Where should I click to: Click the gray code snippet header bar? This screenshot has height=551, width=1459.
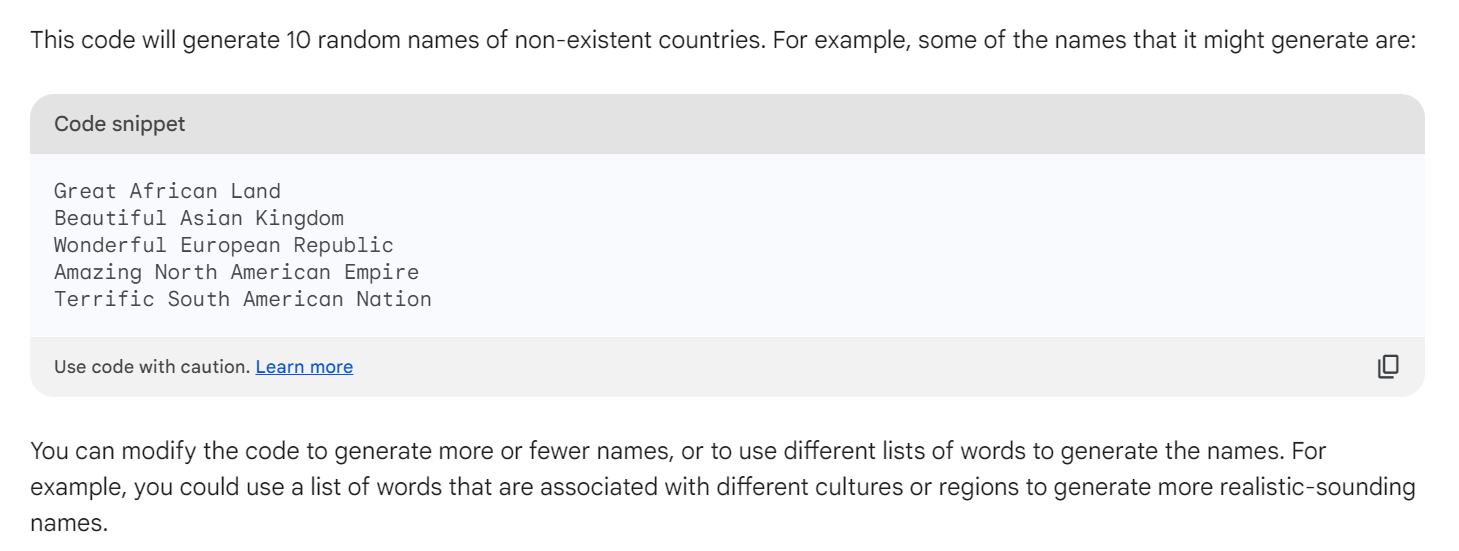(x=727, y=124)
